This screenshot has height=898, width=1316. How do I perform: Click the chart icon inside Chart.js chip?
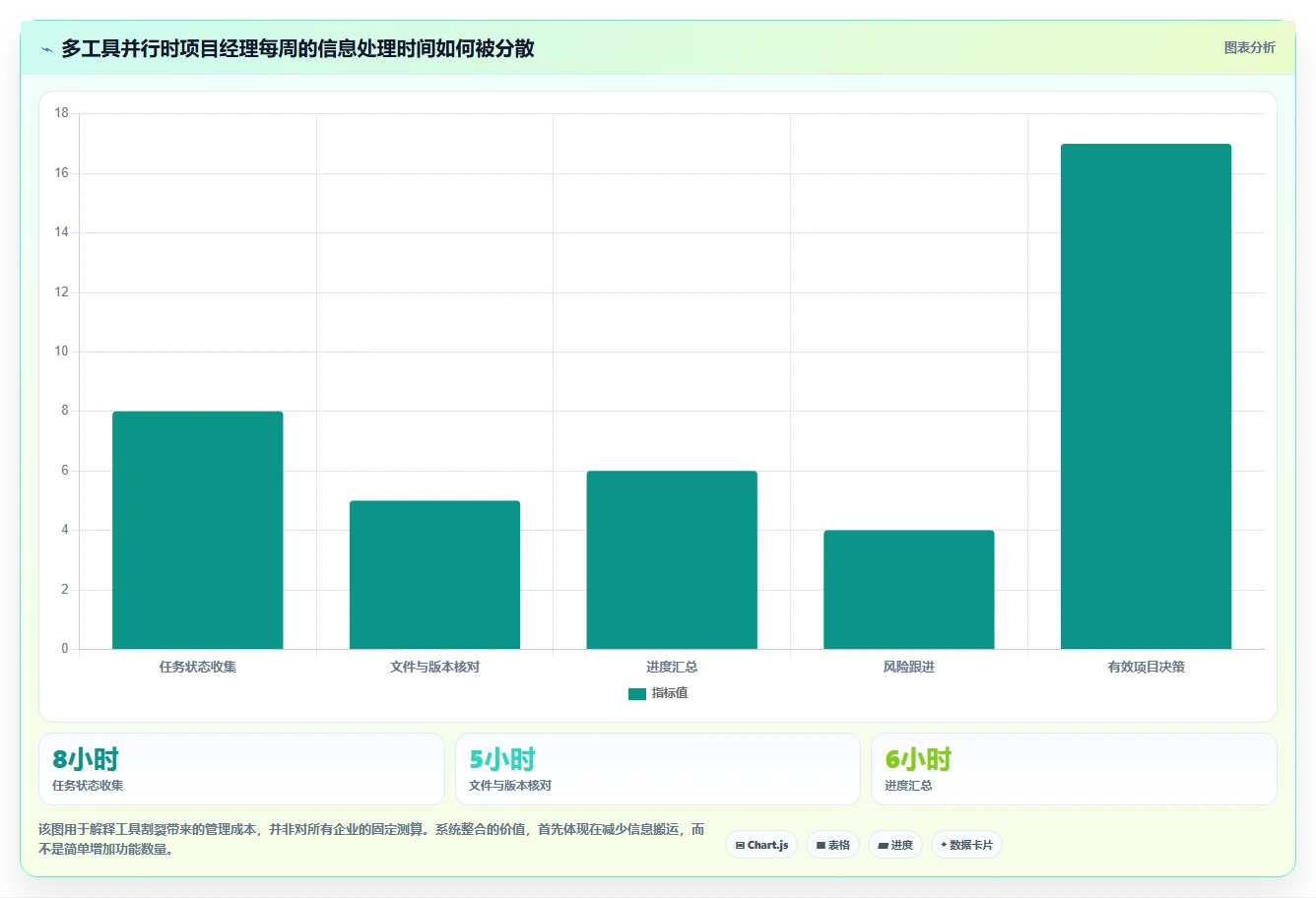(740, 846)
